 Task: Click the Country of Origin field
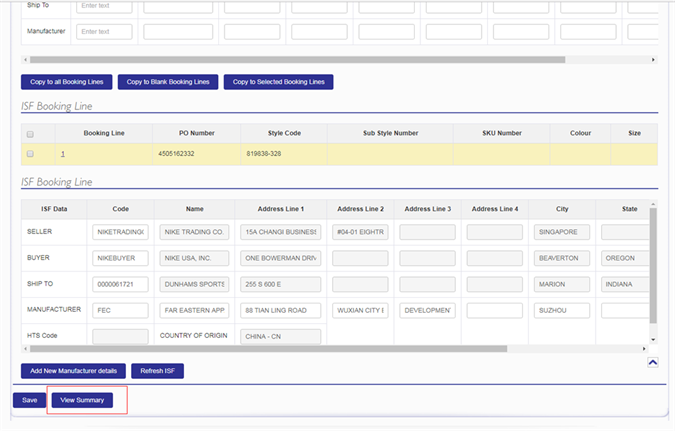[x=280, y=336]
